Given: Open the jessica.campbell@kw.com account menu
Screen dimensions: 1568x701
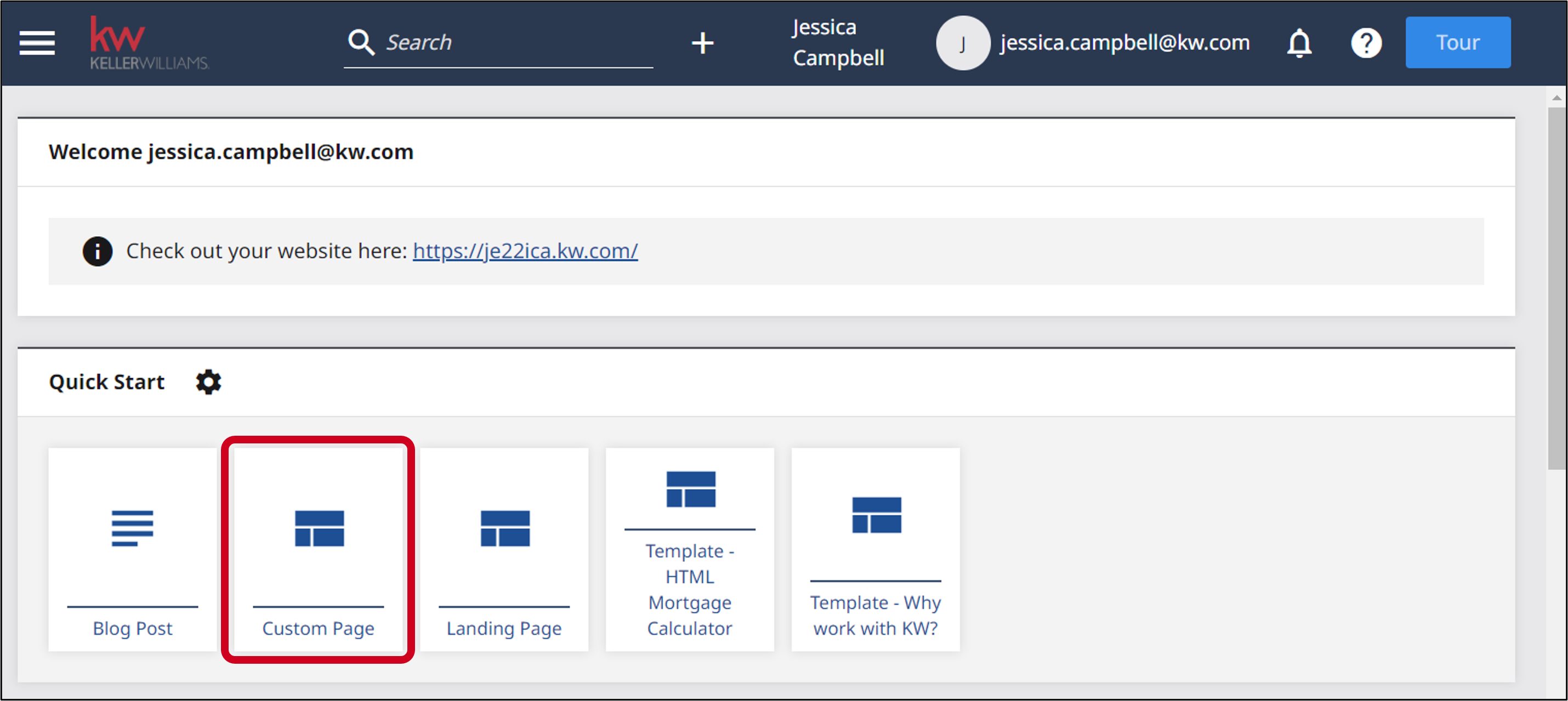Looking at the screenshot, I should point(1124,43).
